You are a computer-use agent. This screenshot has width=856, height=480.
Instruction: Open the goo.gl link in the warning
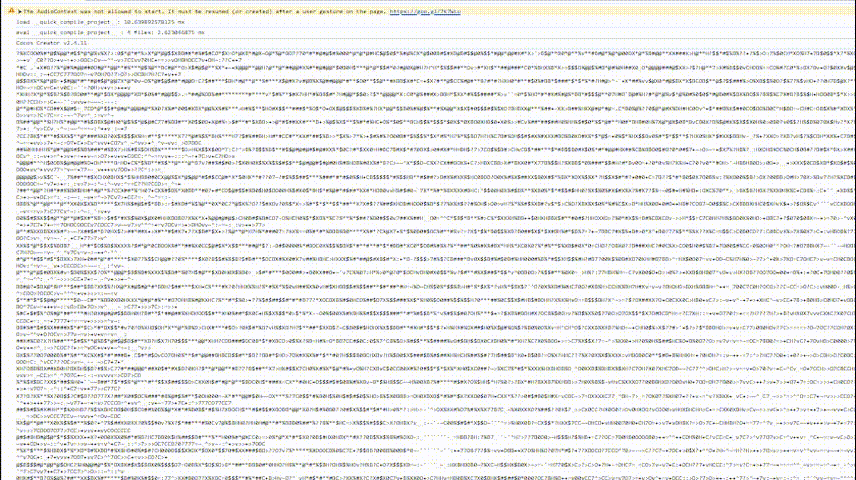[425, 11]
